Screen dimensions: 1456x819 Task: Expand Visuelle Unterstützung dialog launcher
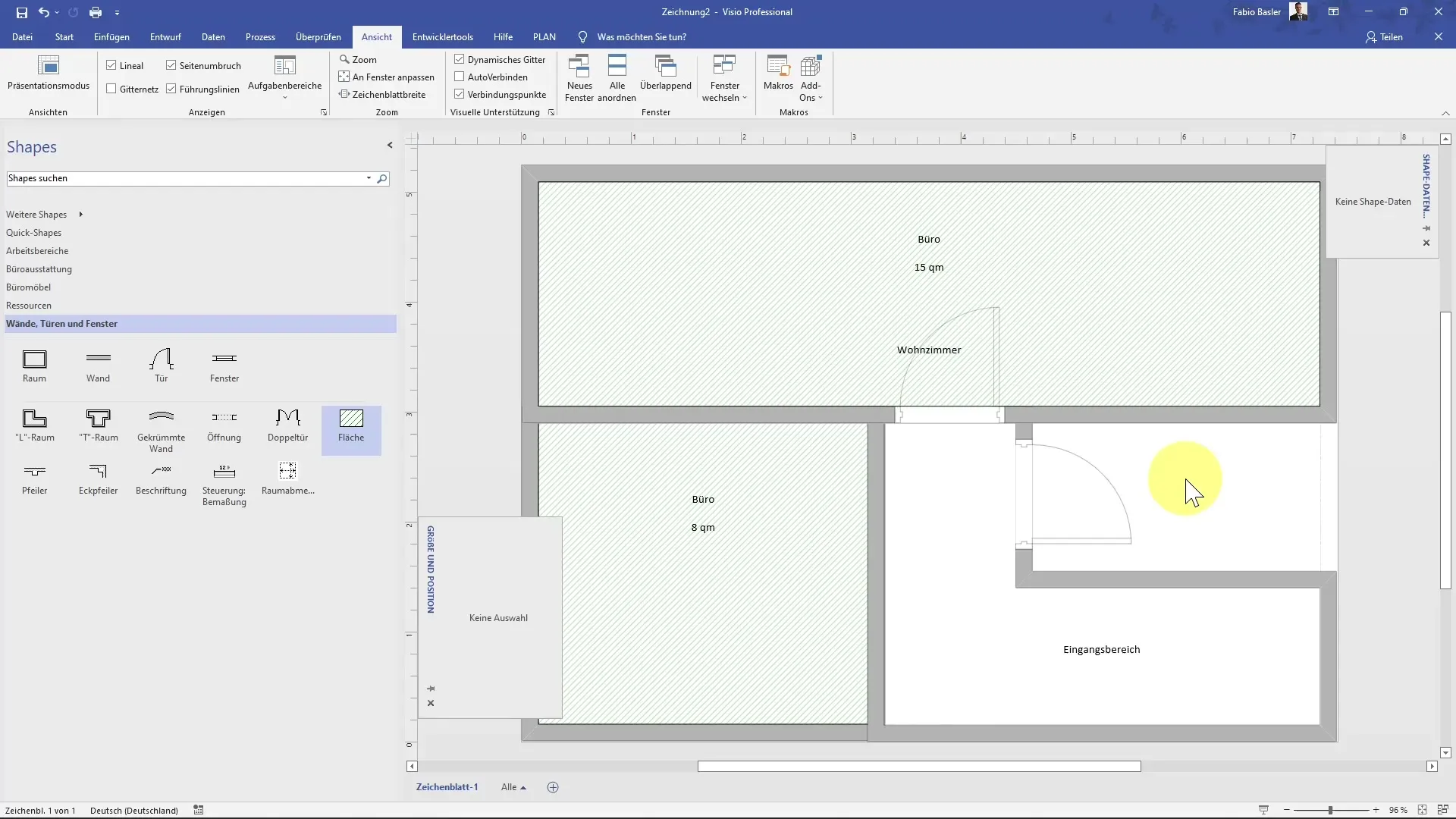click(551, 112)
